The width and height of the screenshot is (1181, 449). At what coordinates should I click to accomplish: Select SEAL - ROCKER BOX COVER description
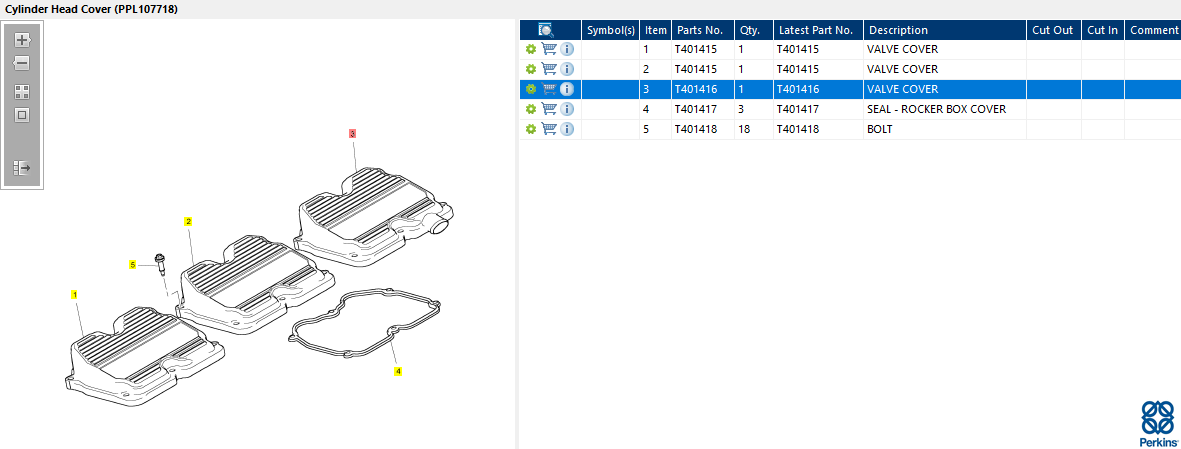(x=936, y=109)
